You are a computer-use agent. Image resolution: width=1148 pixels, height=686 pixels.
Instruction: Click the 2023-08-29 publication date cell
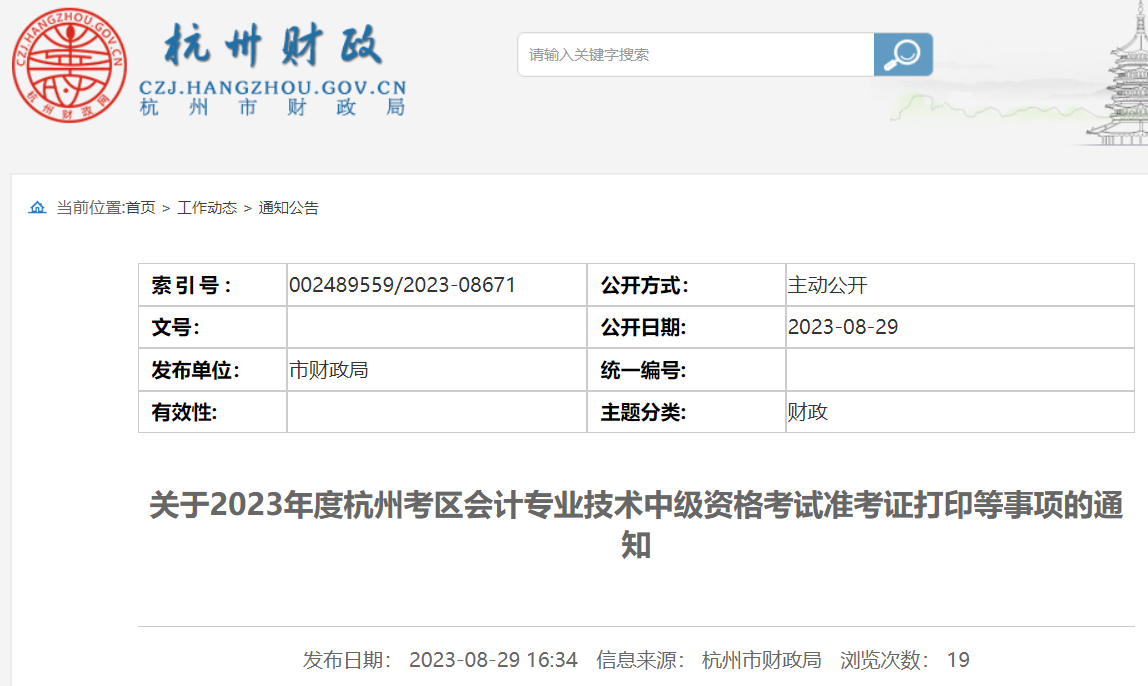click(843, 327)
